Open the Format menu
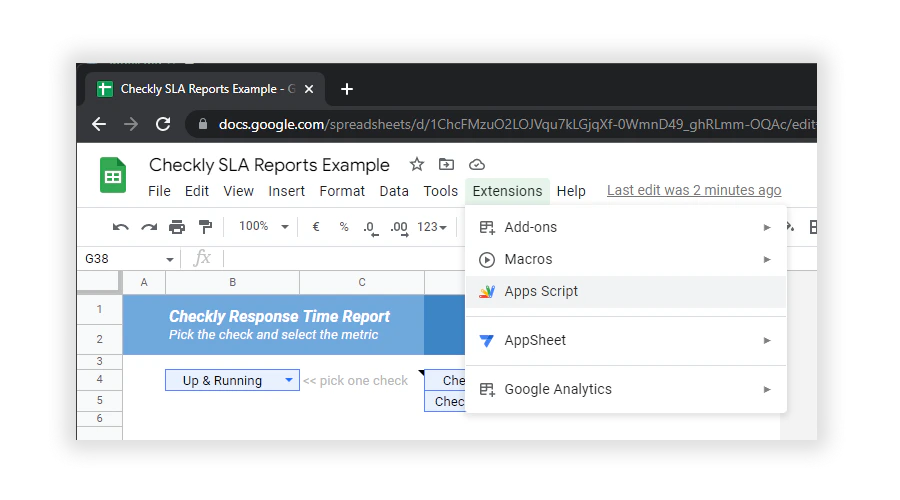900x500 pixels. (x=342, y=191)
